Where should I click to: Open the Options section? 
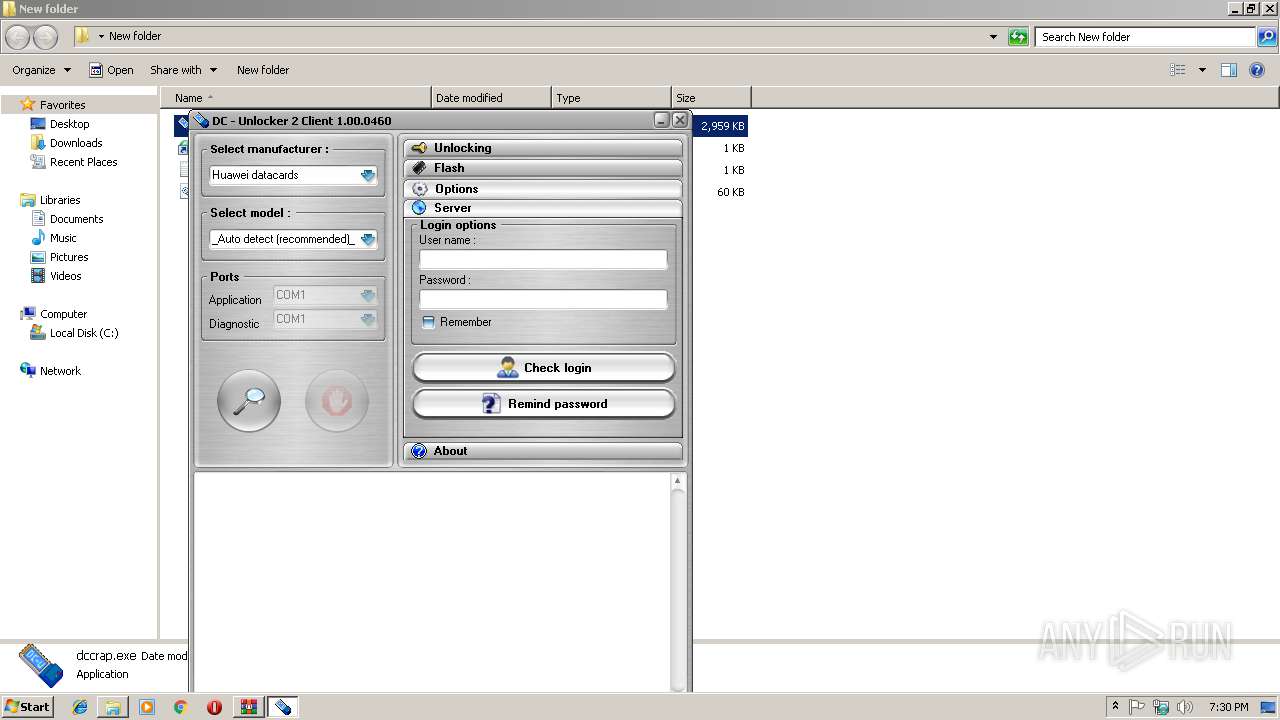(543, 189)
